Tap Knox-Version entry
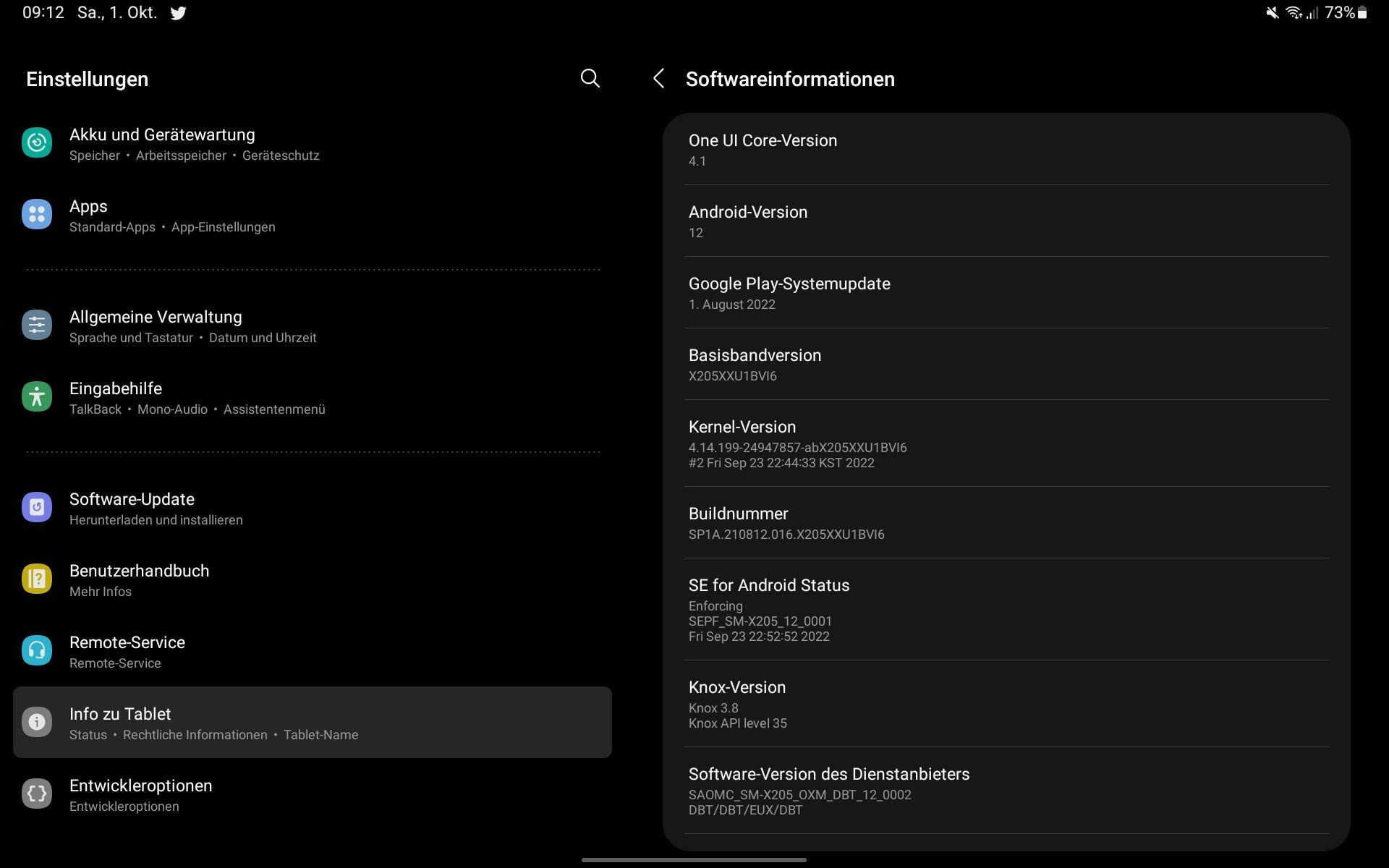The height and width of the screenshot is (868, 1389). [x=1006, y=704]
